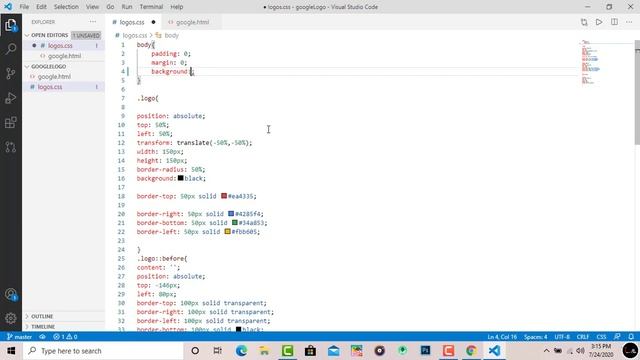Open the Accounts menu icon
This screenshot has width=640, height=360.
[x=11, y=294]
